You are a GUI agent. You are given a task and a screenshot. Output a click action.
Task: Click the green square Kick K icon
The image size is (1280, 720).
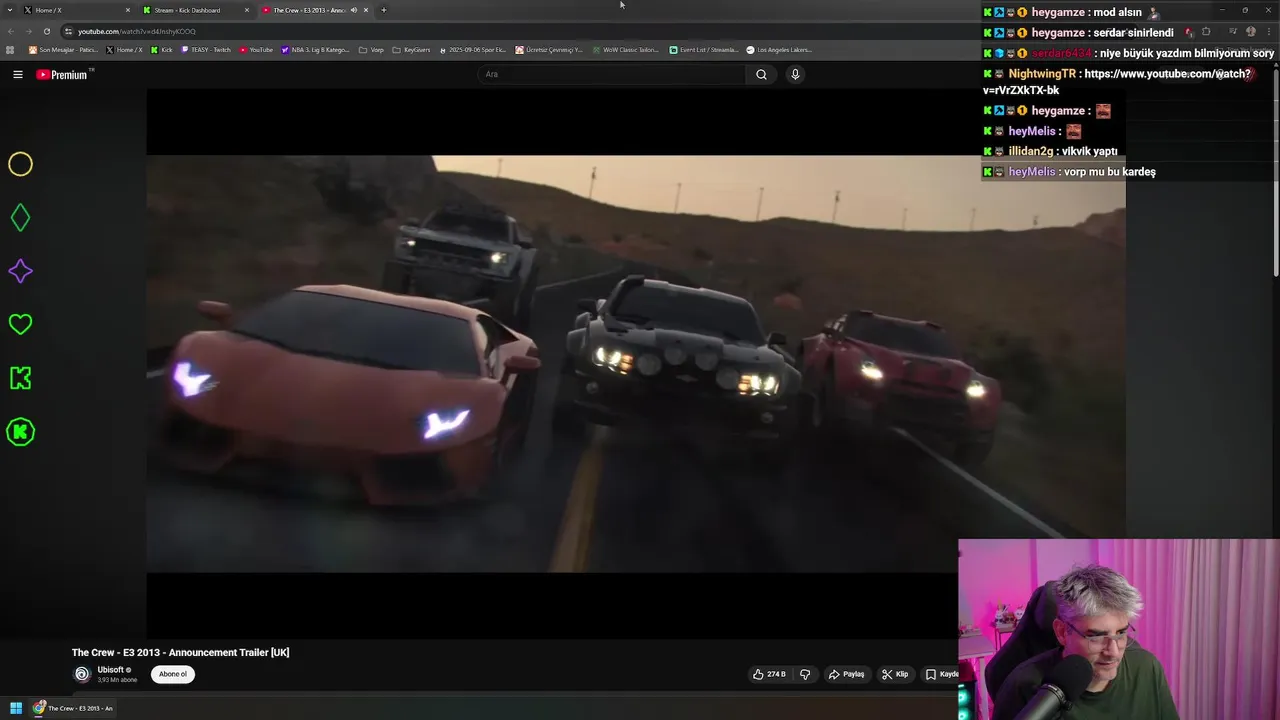click(x=21, y=378)
